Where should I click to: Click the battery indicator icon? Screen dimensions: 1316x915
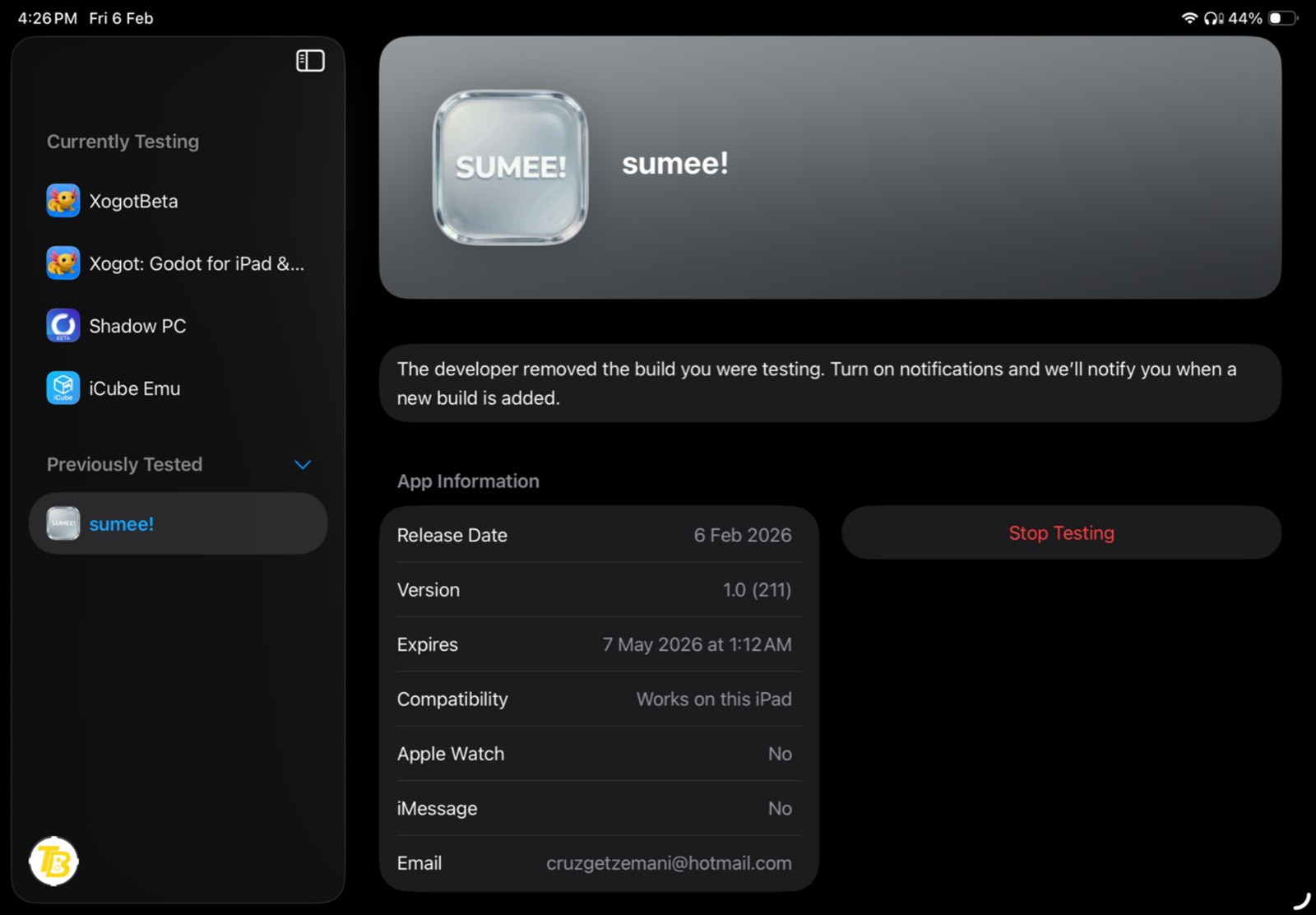pos(1283,18)
